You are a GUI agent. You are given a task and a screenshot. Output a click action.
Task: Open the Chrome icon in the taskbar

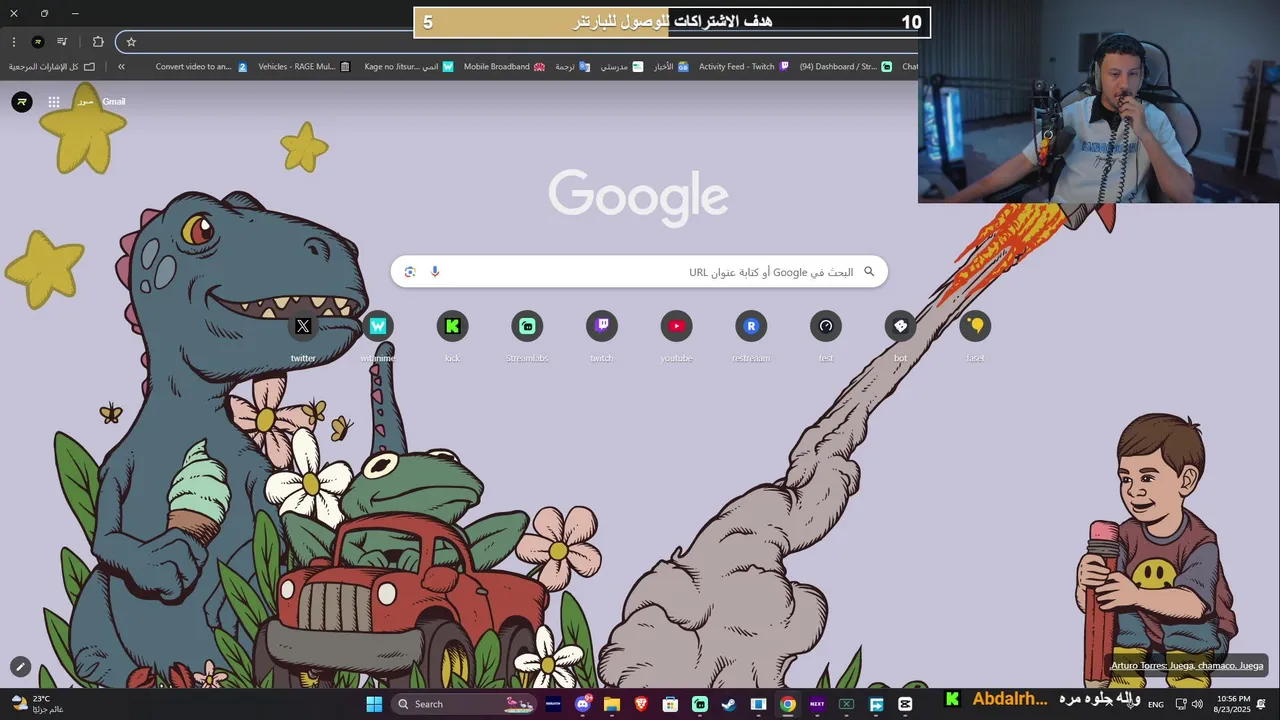(x=788, y=704)
